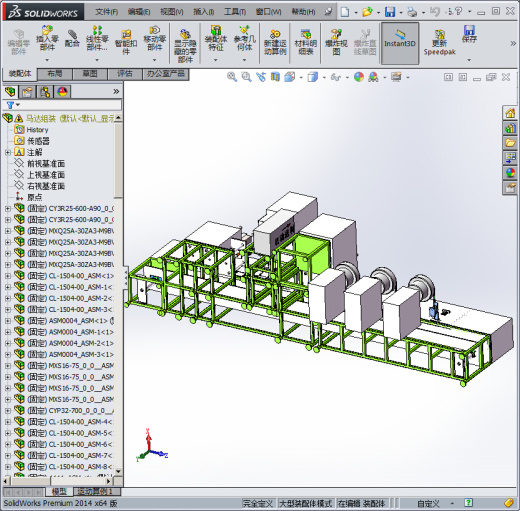520x511 pixels.
Task: Toggle Large Assembly Mode in status bar
Action: tap(305, 503)
